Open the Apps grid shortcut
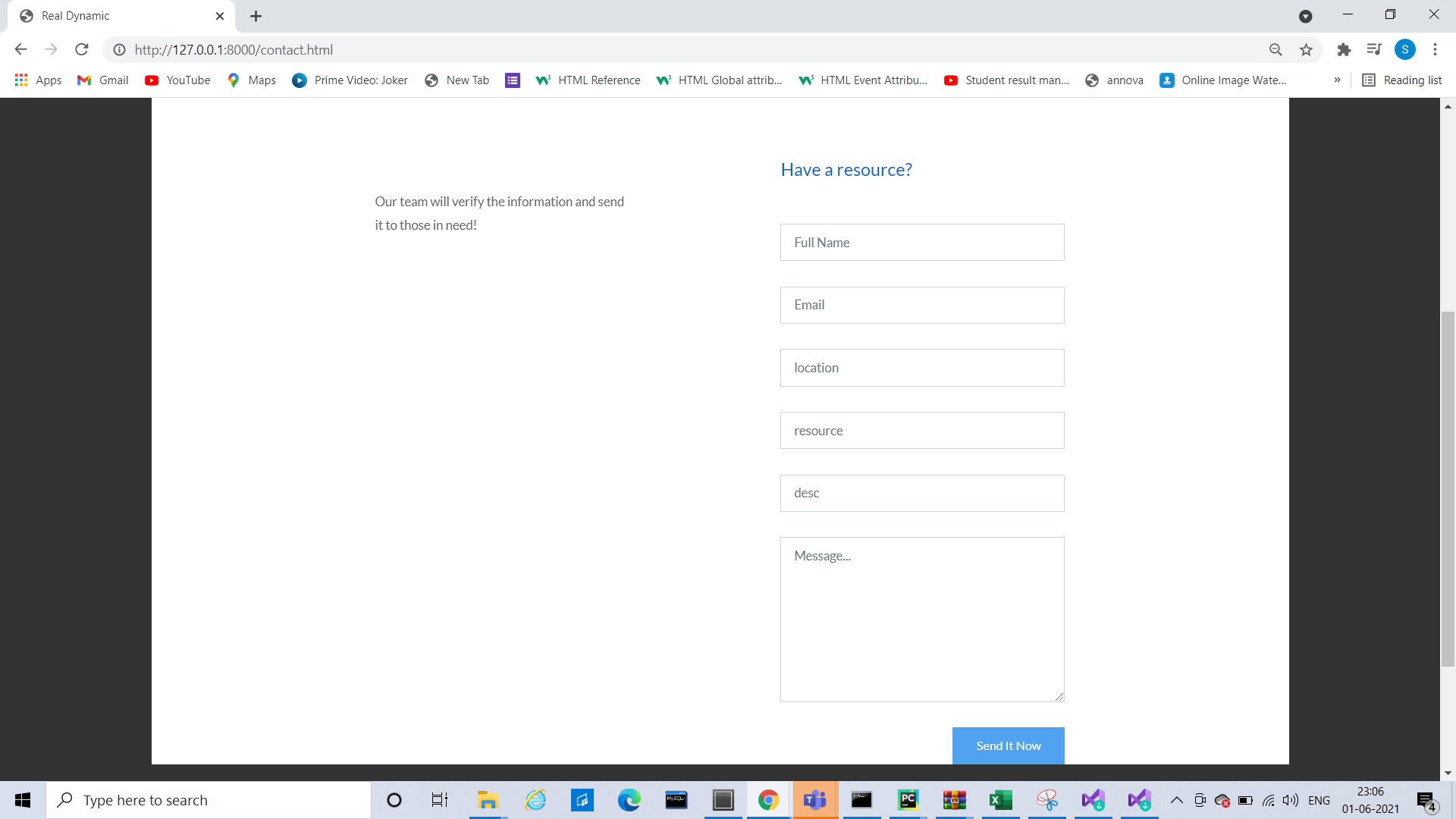 38,80
